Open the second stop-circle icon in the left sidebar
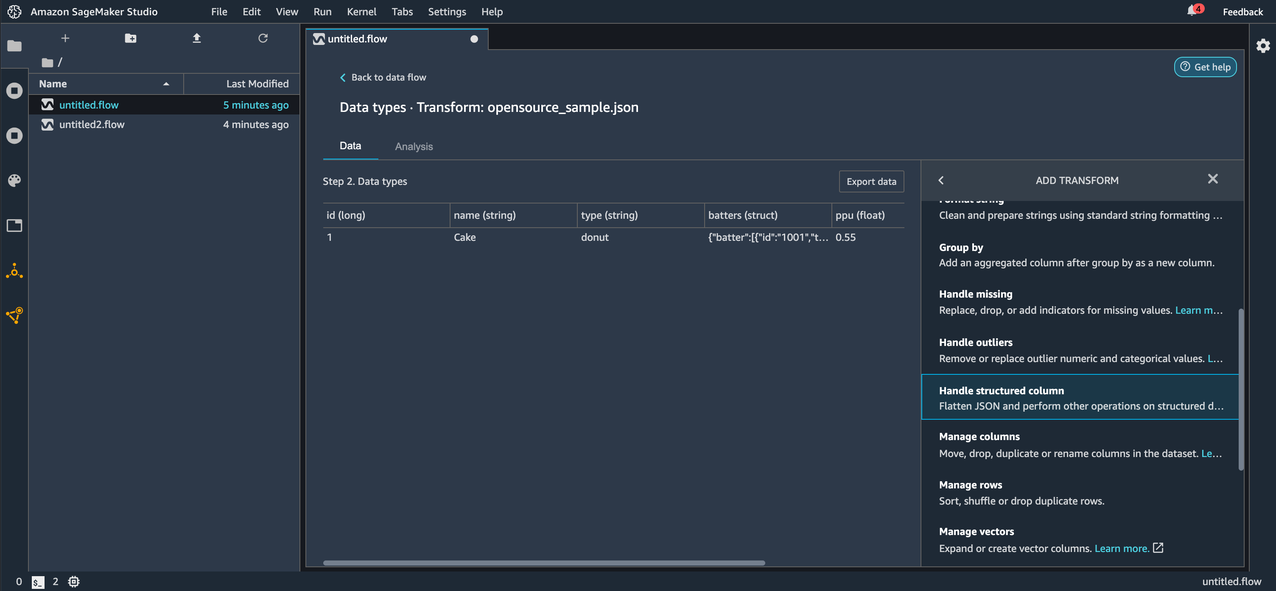The height and width of the screenshot is (591, 1276). 14,135
